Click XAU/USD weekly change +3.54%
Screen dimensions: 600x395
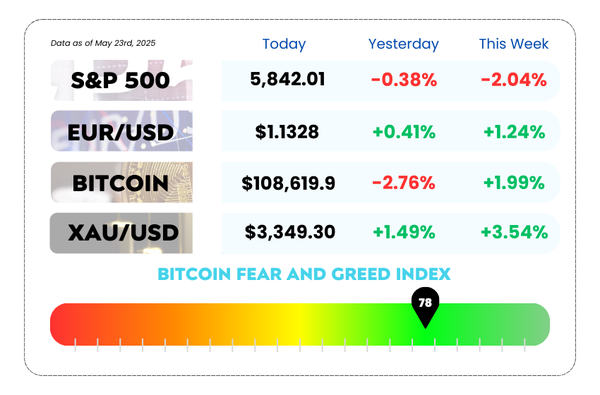(514, 232)
